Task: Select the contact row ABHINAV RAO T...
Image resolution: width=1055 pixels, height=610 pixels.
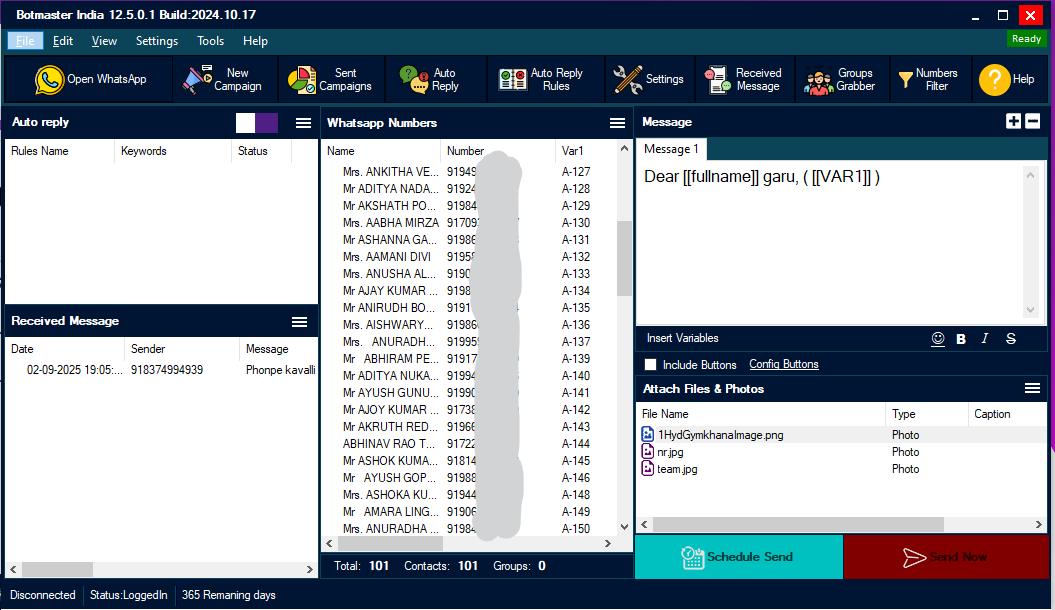Action: [x=469, y=444]
